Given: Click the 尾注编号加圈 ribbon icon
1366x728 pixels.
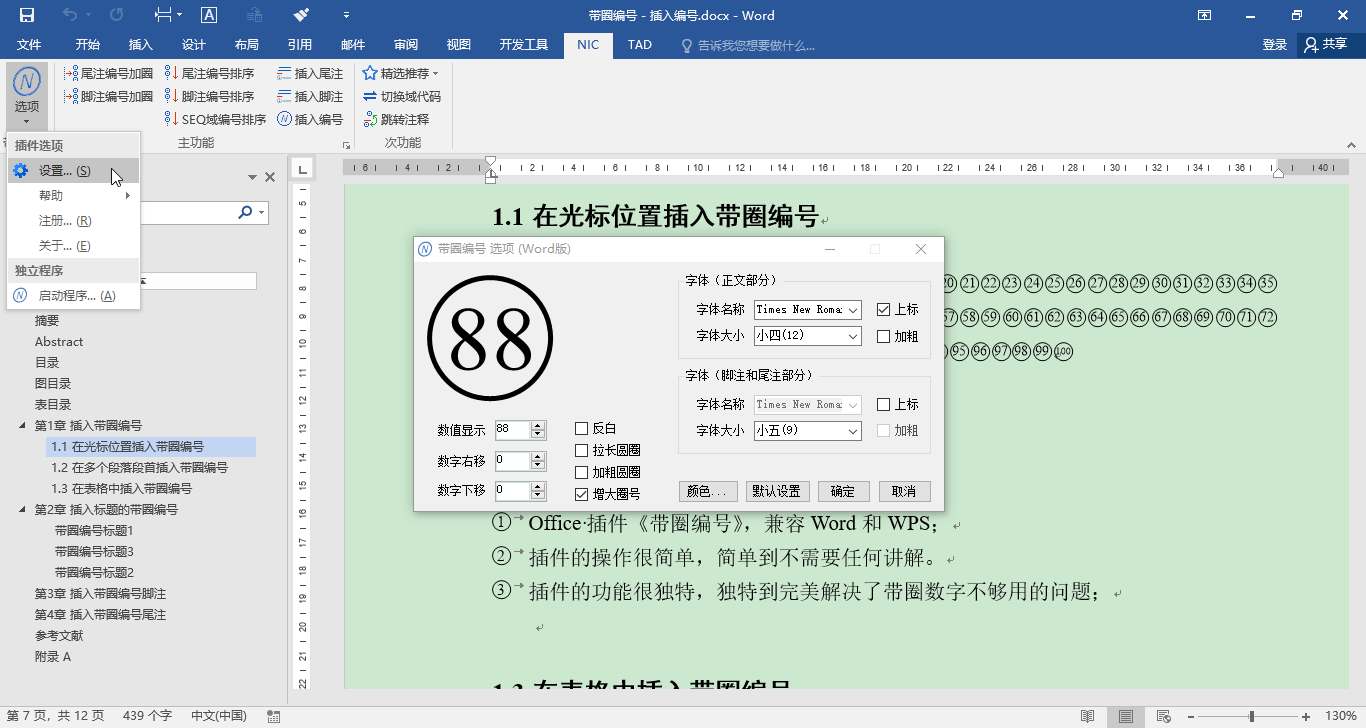Looking at the screenshot, I should tap(70, 72).
